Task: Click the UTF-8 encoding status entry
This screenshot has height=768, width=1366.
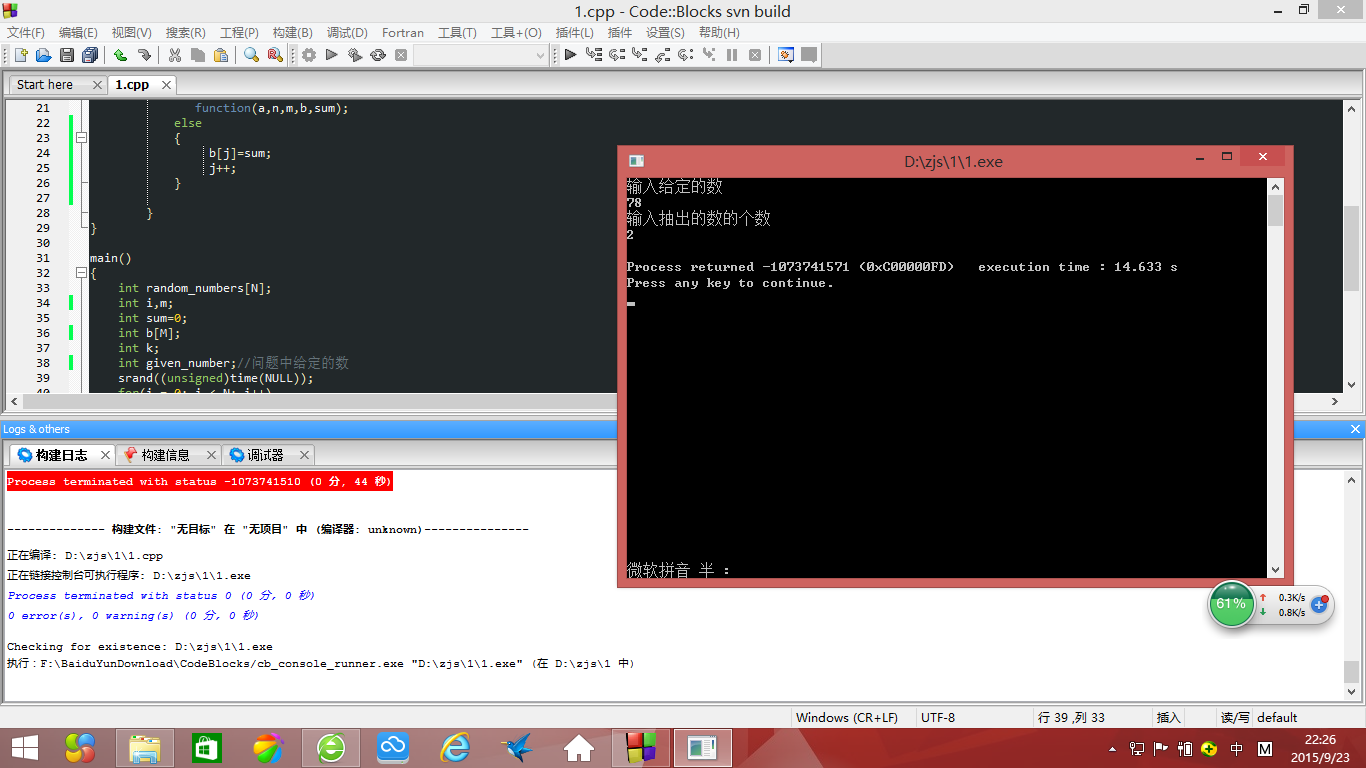Action: point(938,718)
